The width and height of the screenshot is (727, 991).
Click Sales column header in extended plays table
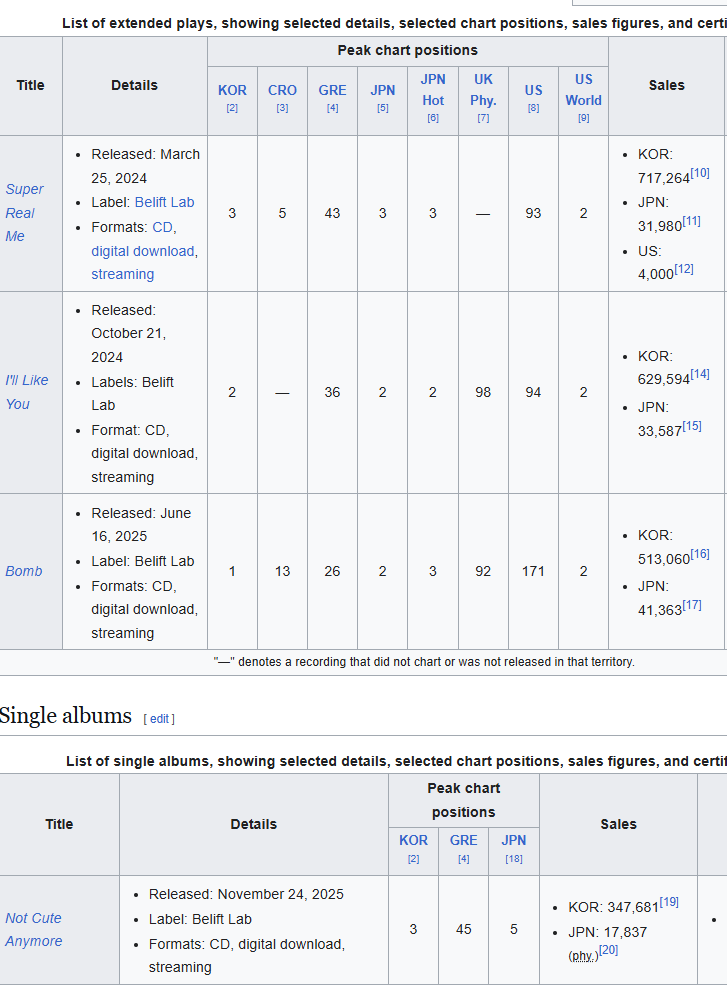(666, 85)
